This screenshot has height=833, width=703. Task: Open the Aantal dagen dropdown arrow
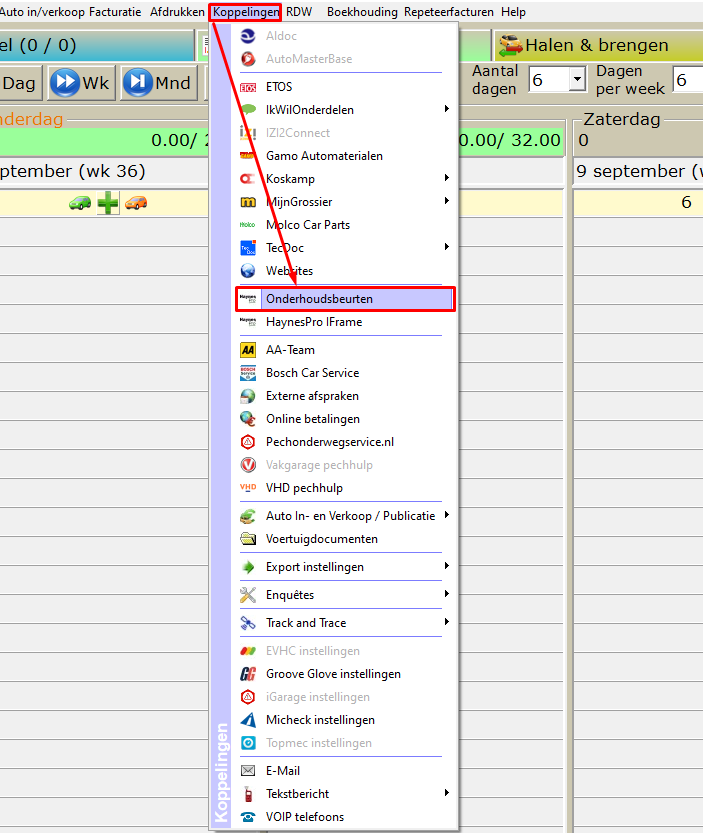pyautogui.click(x=577, y=80)
